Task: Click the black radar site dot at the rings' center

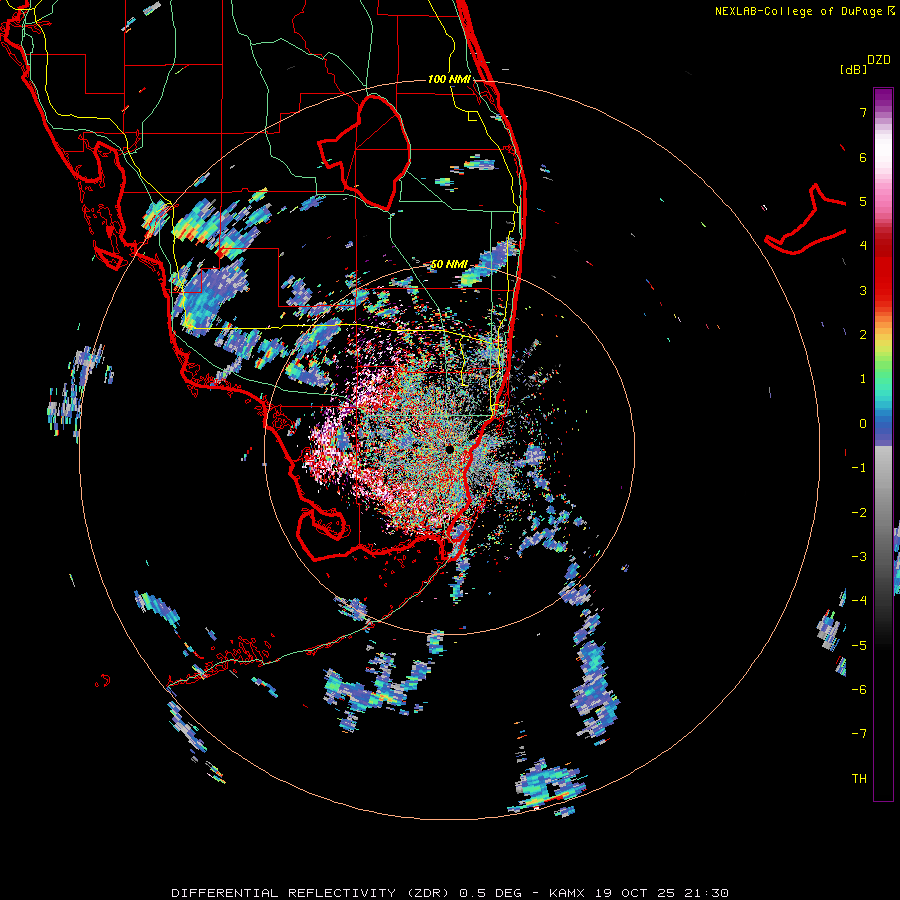Action: click(449, 449)
